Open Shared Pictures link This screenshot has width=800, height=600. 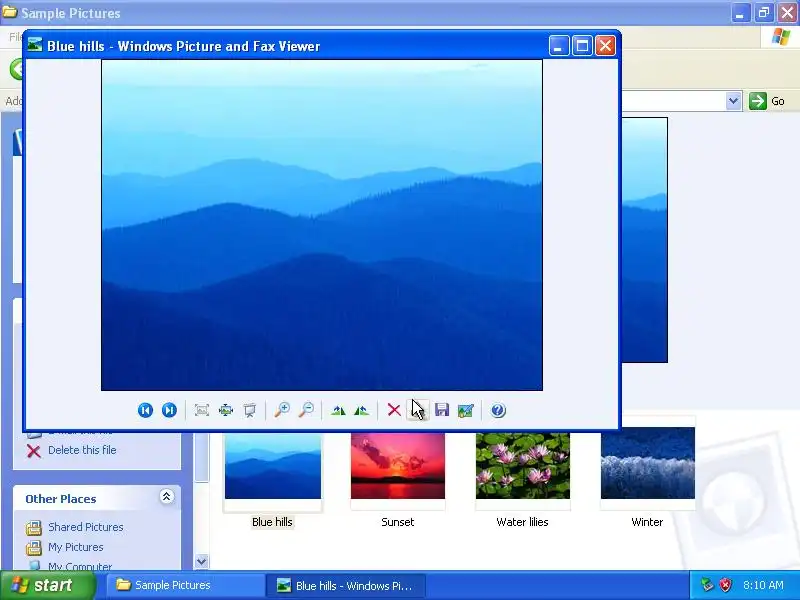[86, 527]
